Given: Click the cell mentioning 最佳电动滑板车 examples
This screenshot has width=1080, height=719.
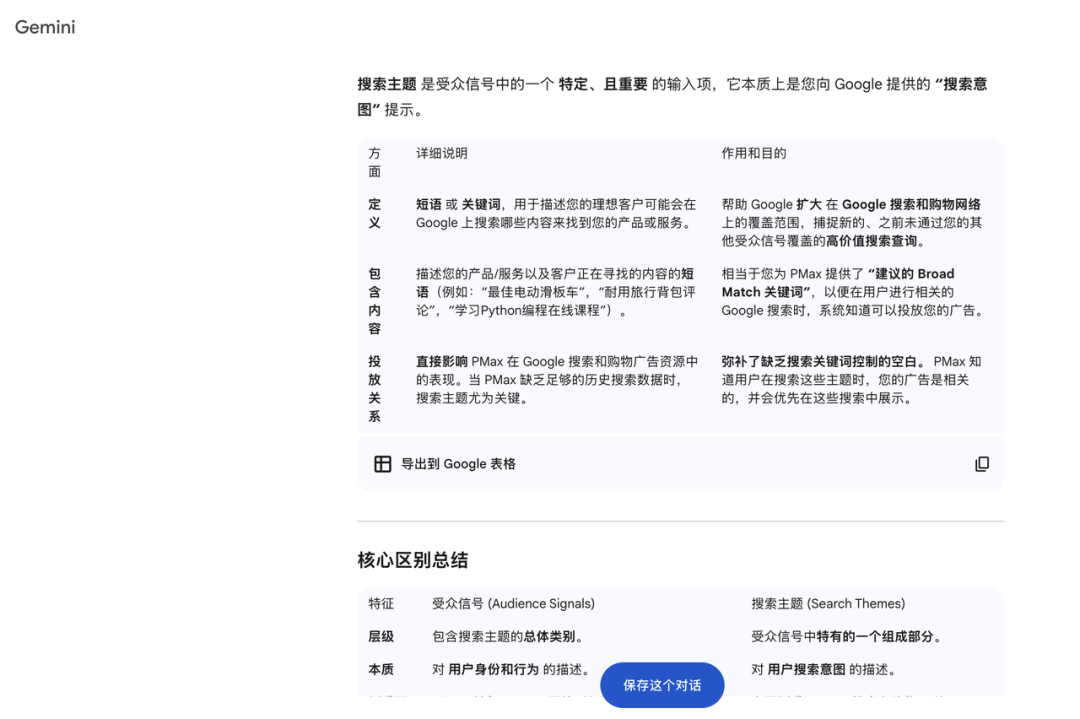Looking at the screenshot, I should click(555, 292).
